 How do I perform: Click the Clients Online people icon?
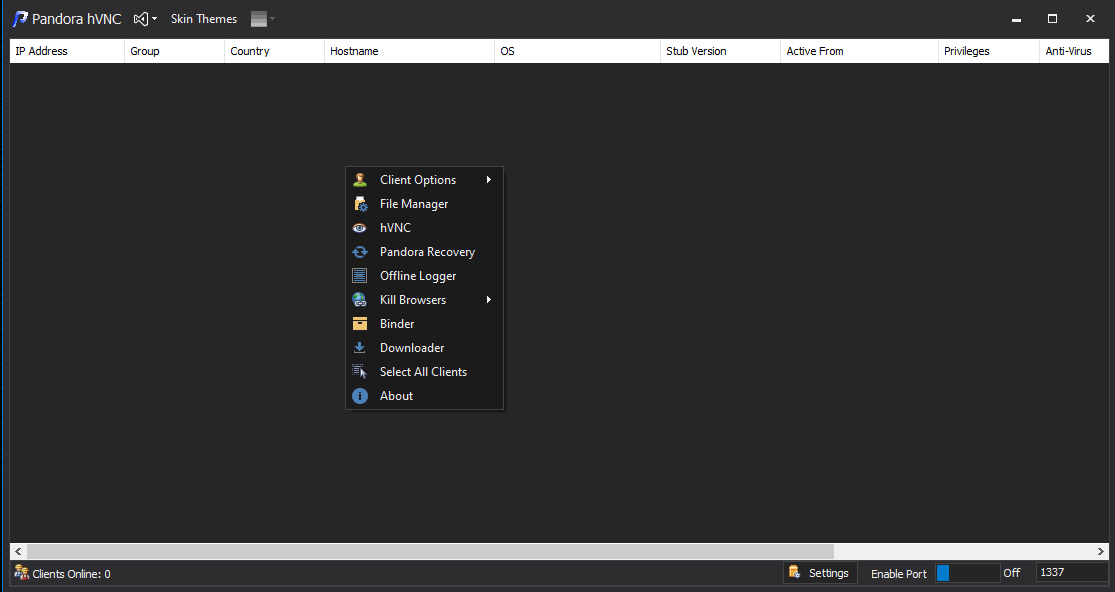22,573
